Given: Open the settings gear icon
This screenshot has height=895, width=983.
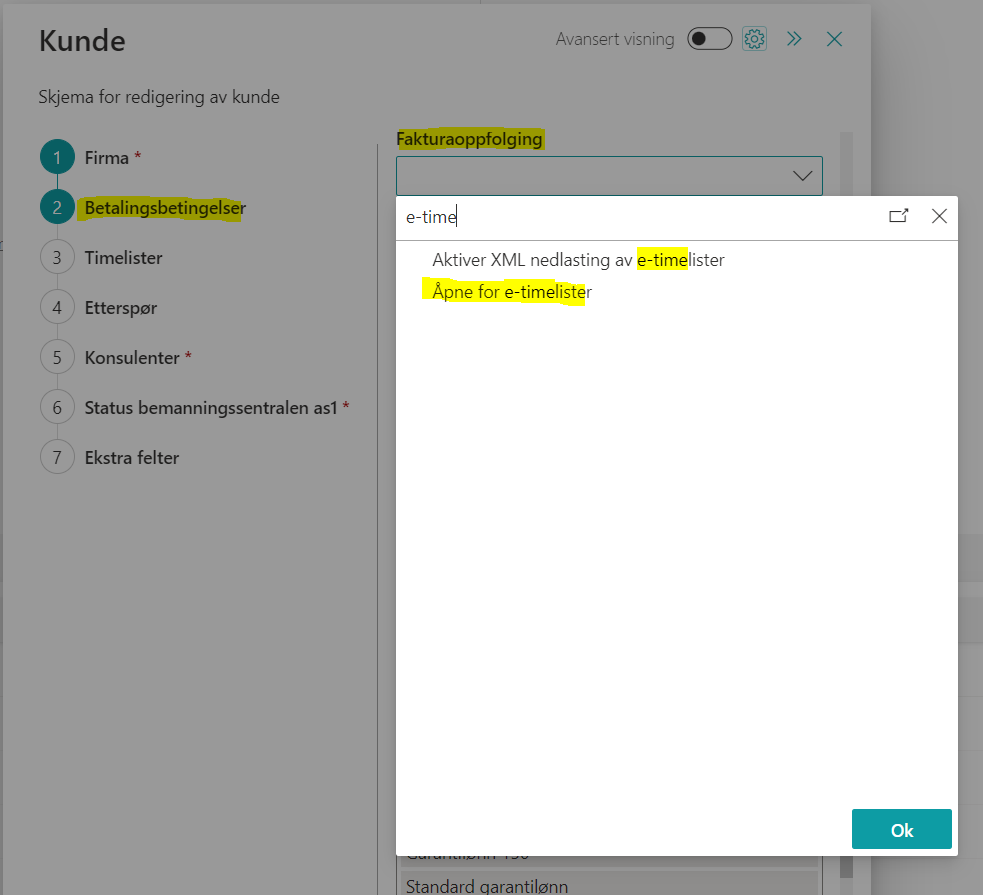Looking at the screenshot, I should click(754, 39).
